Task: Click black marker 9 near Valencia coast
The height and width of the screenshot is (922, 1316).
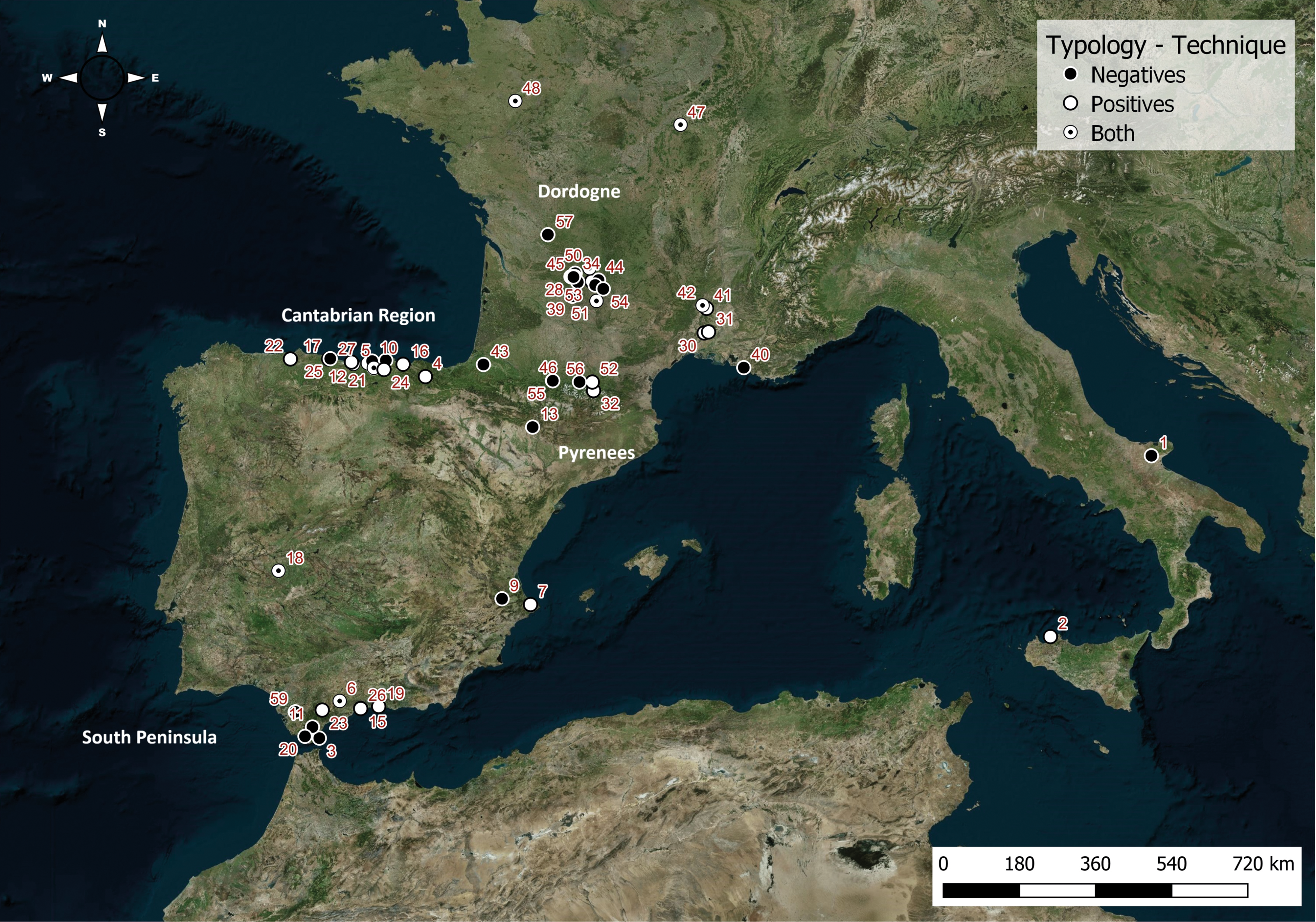Action: tap(502, 599)
